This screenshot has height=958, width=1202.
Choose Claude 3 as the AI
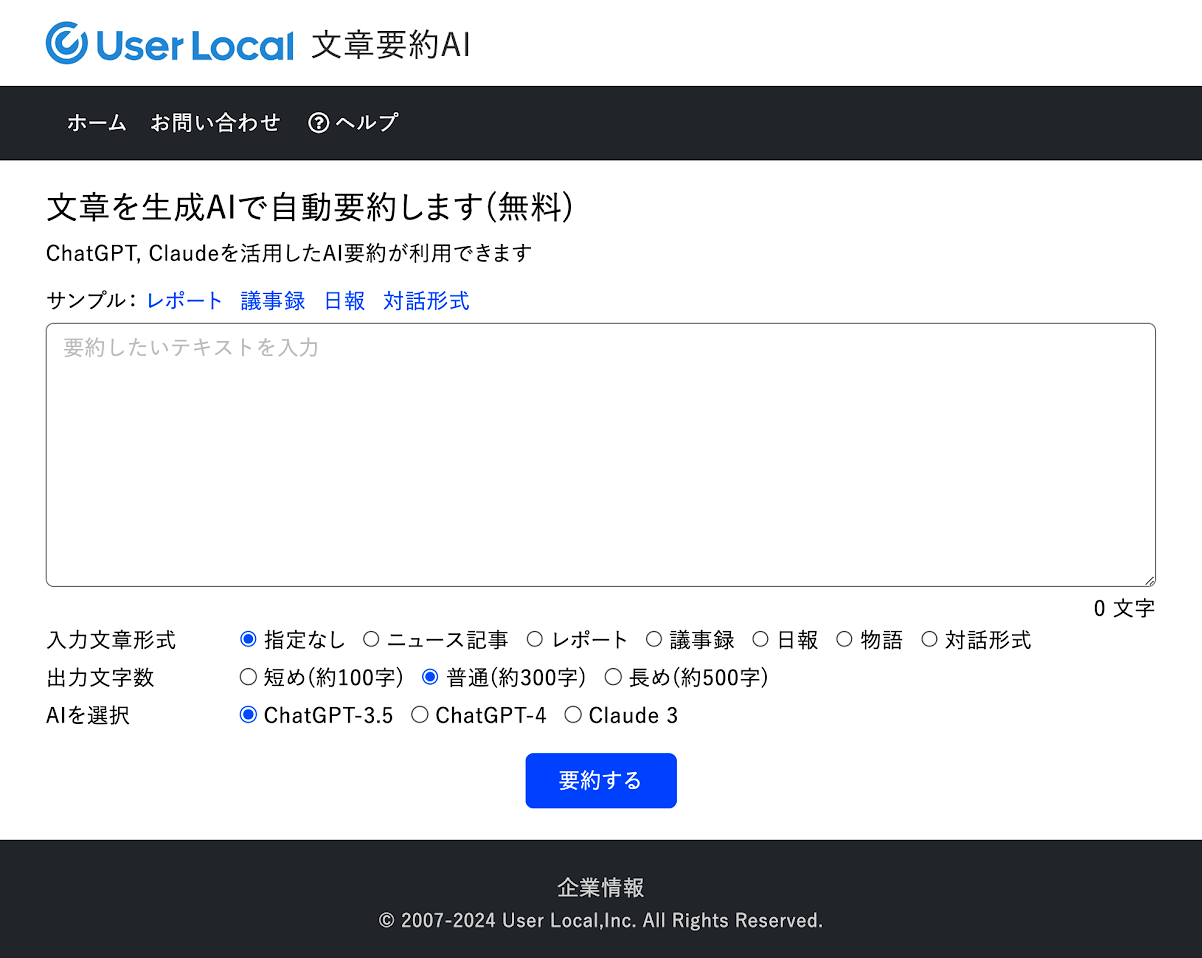pyautogui.click(x=573, y=716)
